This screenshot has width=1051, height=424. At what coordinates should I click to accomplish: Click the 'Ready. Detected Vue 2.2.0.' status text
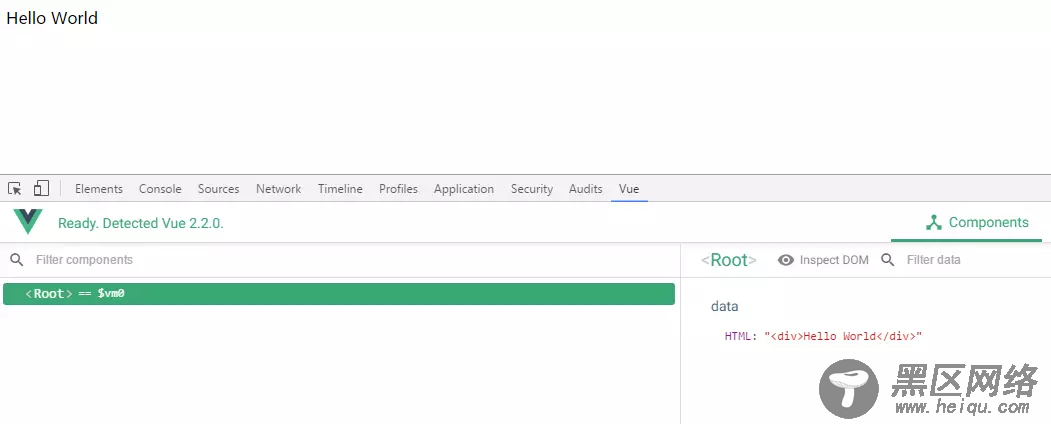(141, 224)
